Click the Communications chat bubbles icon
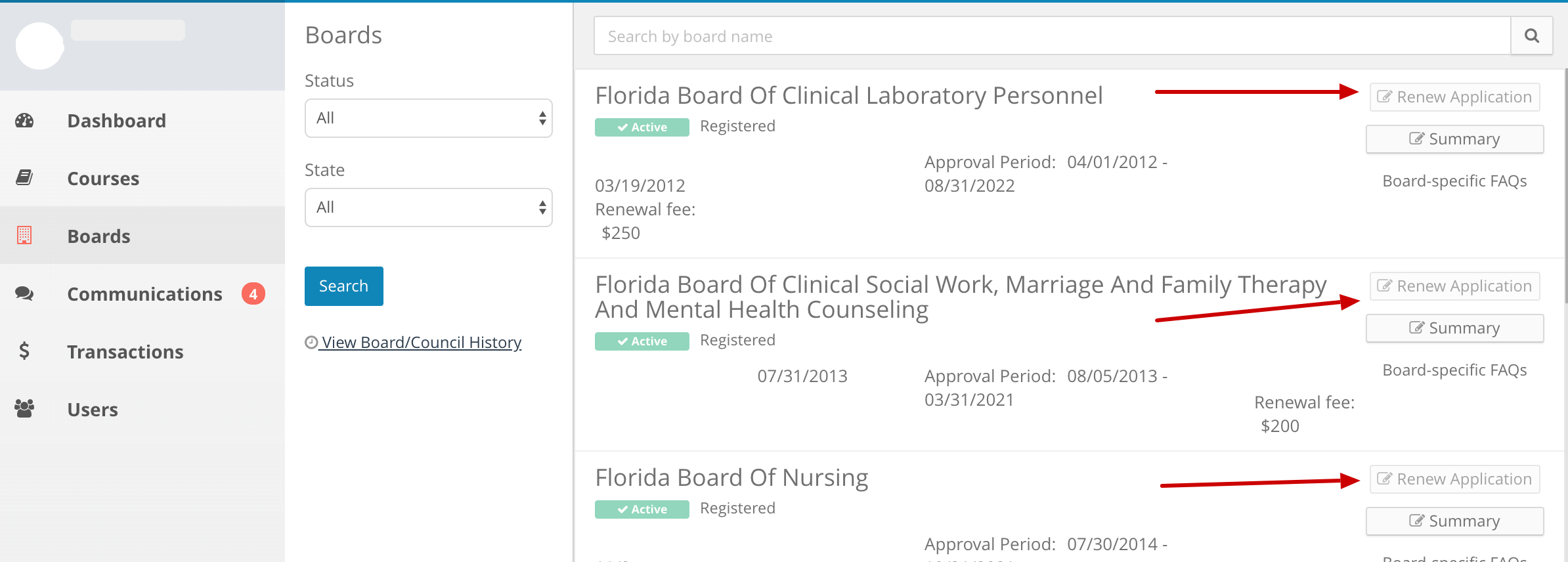Image resolution: width=1568 pixels, height=562 pixels. pyautogui.click(x=24, y=293)
